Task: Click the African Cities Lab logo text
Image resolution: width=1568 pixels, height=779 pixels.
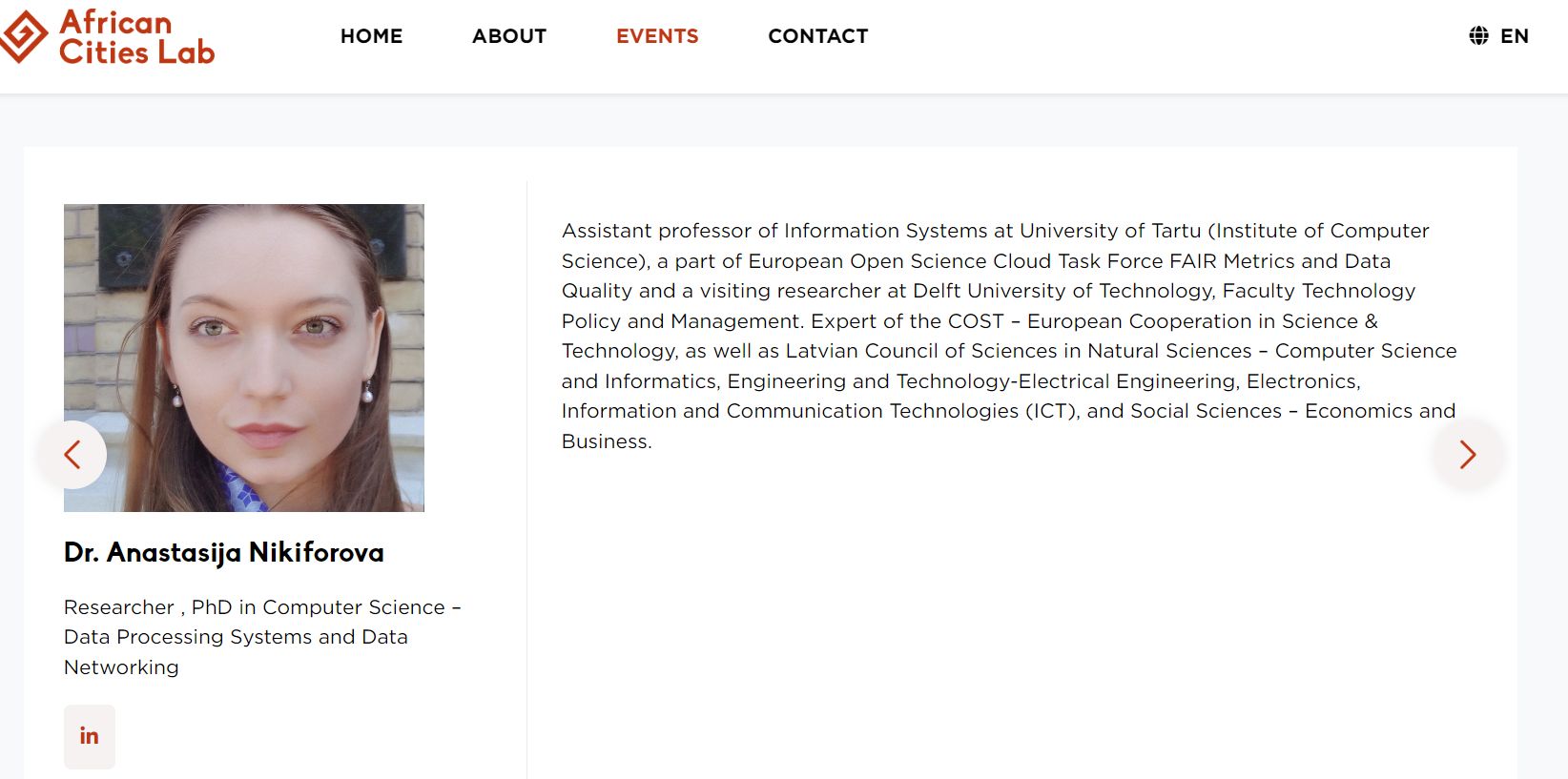Action: tap(136, 36)
